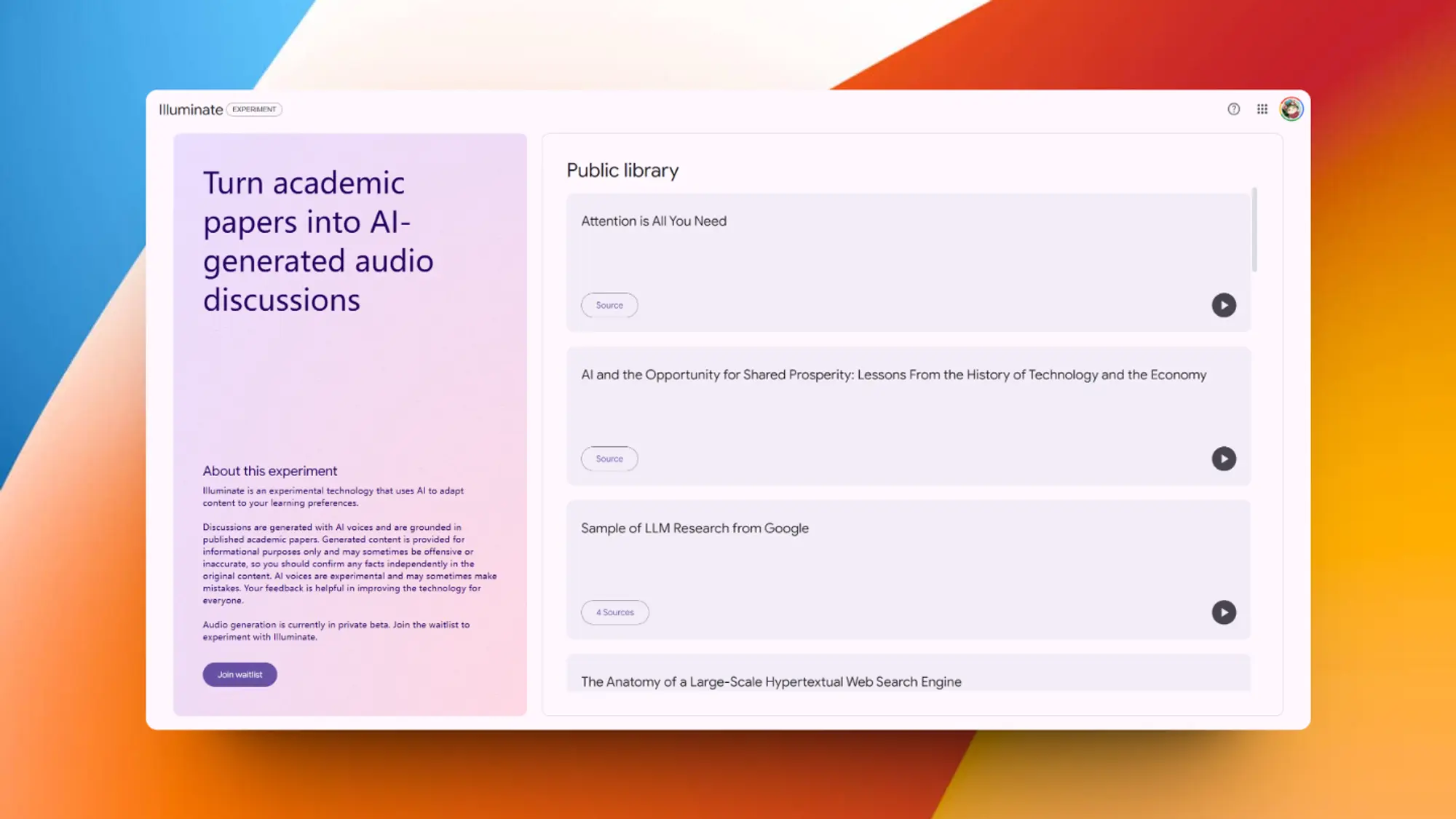Select The Anatomy of a Large-Scale Hypertextual Web Search Engine

(771, 682)
